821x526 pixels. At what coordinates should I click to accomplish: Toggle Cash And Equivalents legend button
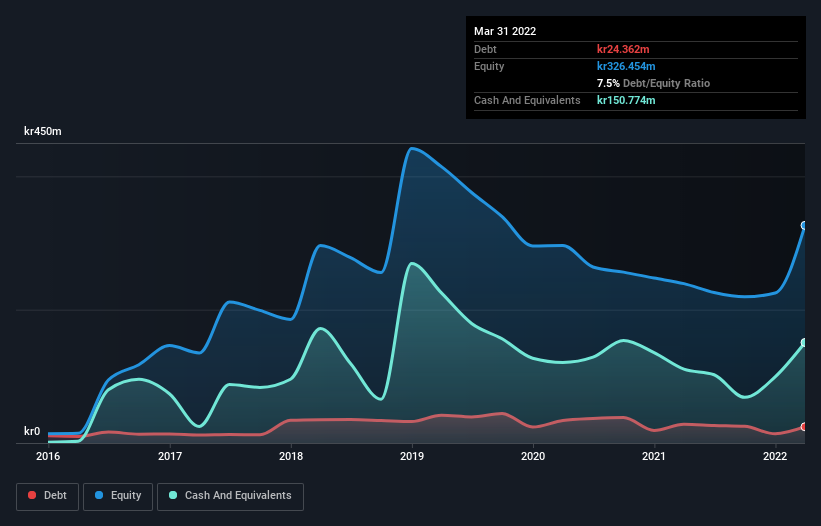coord(230,496)
